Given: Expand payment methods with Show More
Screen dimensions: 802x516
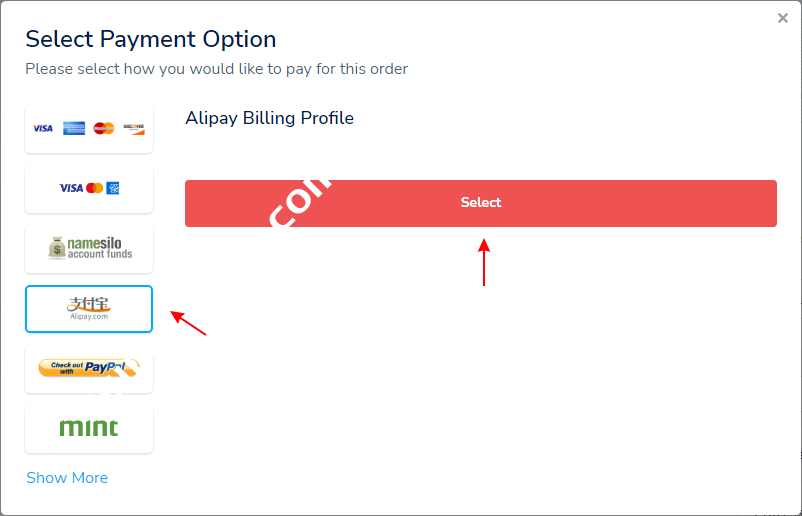Looking at the screenshot, I should 67,478.
